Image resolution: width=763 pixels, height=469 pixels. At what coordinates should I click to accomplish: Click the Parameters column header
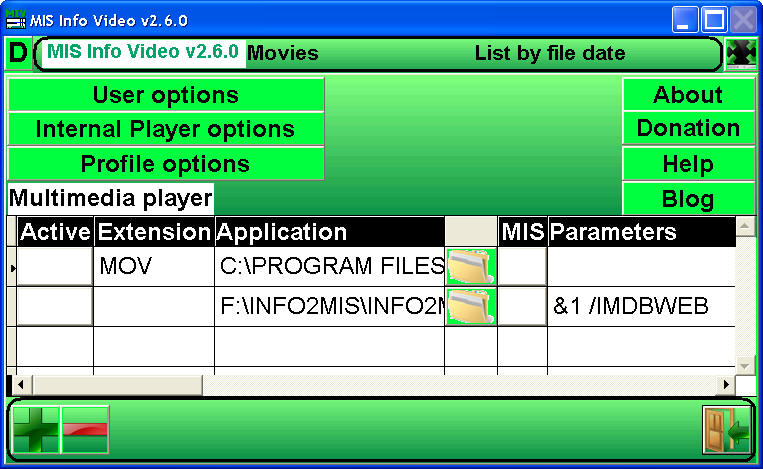point(641,232)
